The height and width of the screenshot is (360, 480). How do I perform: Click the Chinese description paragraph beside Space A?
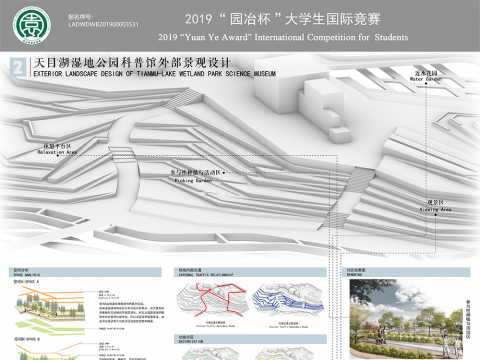131,312
